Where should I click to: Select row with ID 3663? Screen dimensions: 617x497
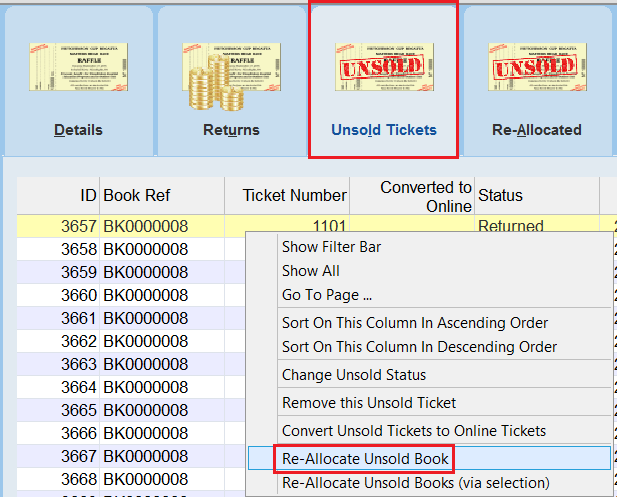[x=131, y=364]
